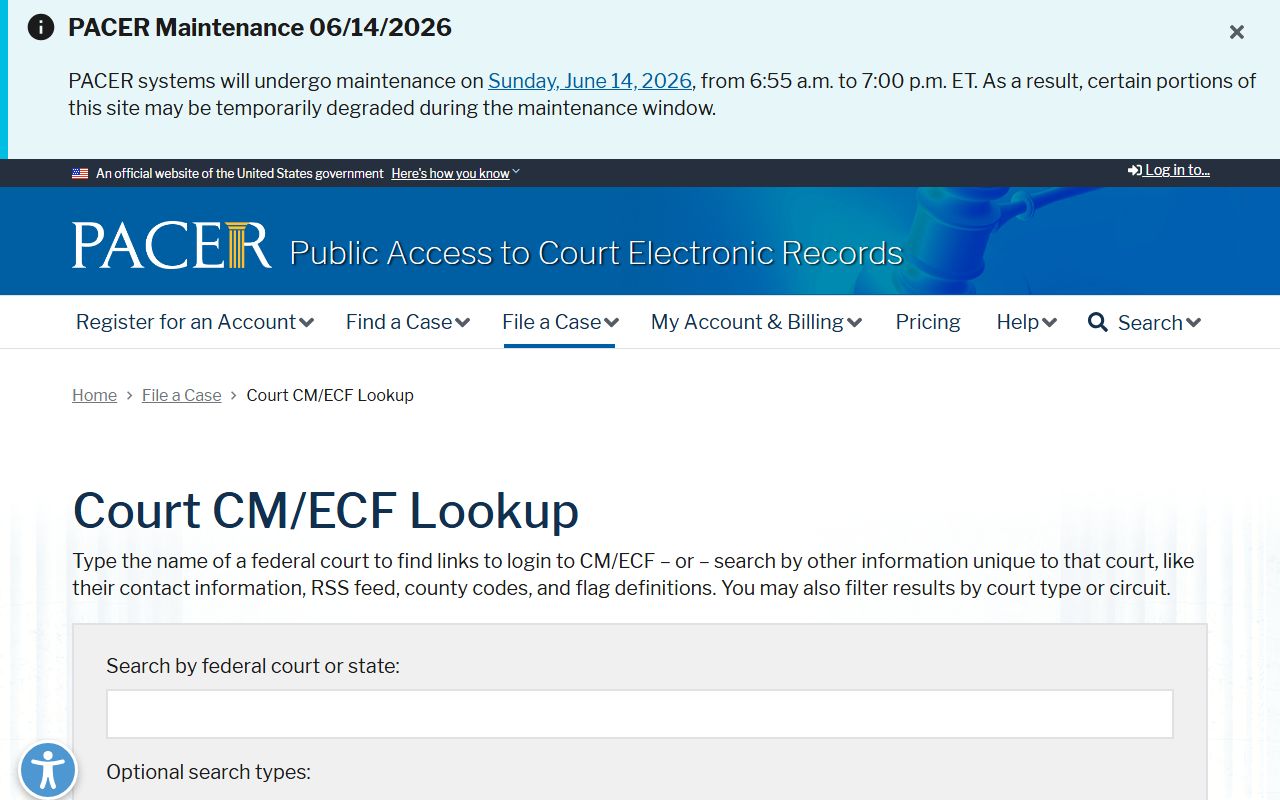The height and width of the screenshot is (800, 1280).
Task: Open Register for an Account menu
Action: (x=195, y=322)
